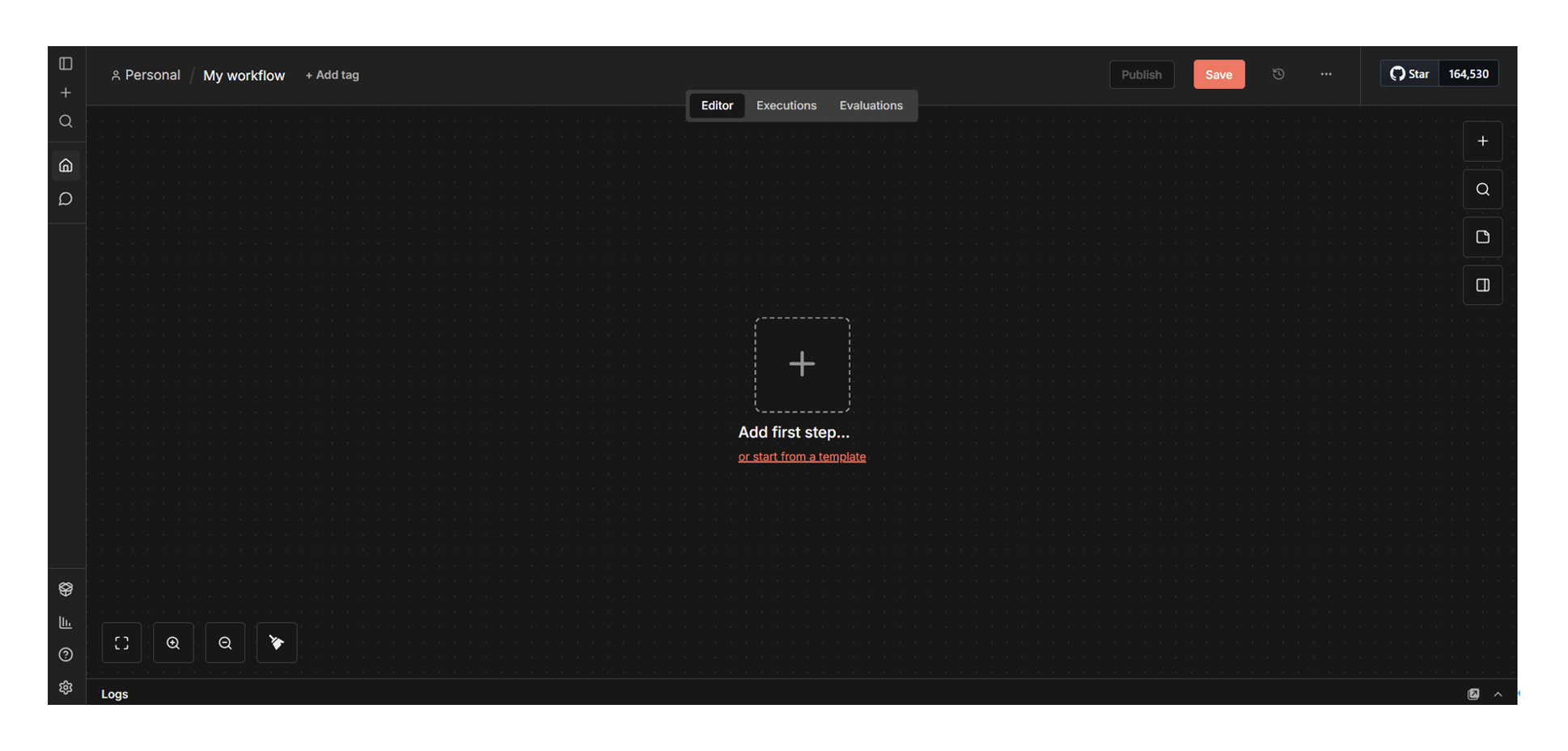Image resolution: width=1568 pixels, height=751 pixels.
Task: Zoom in on the canvas
Action: pos(173,643)
